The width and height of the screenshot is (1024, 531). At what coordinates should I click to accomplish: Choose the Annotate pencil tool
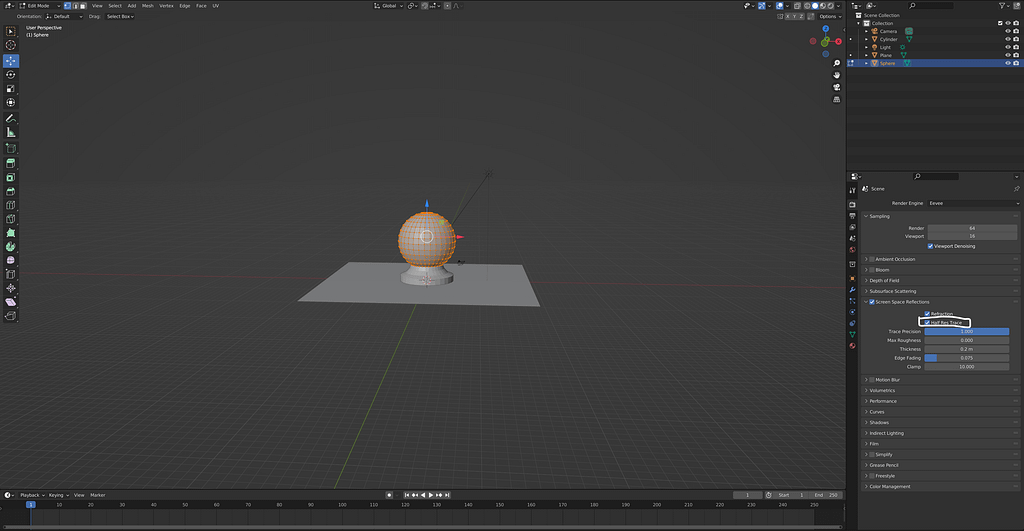(11, 118)
